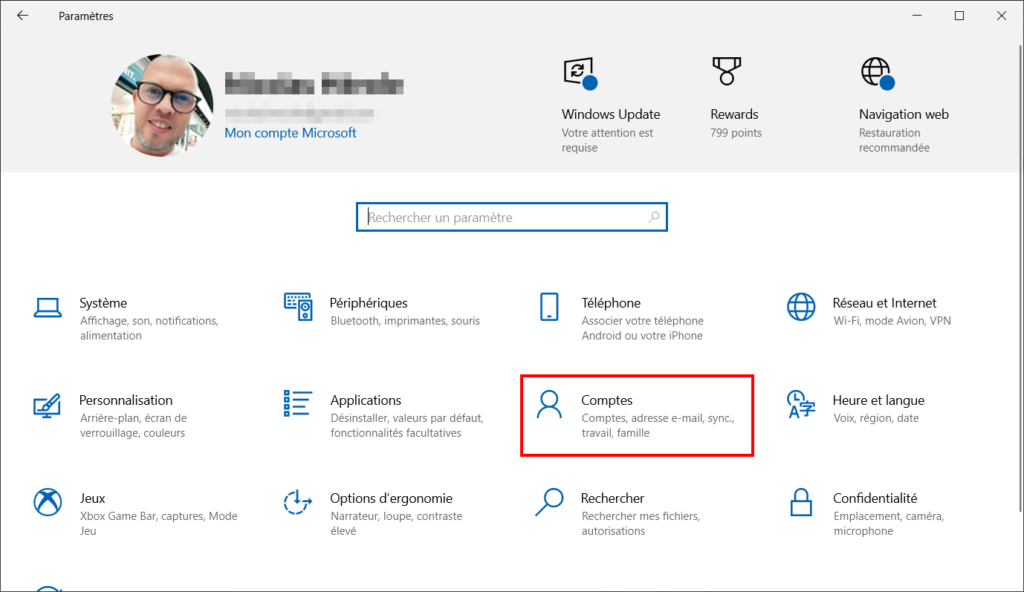This screenshot has height=592, width=1024.
Task: Open the Rewards medal icon
Action: [726, 71]
